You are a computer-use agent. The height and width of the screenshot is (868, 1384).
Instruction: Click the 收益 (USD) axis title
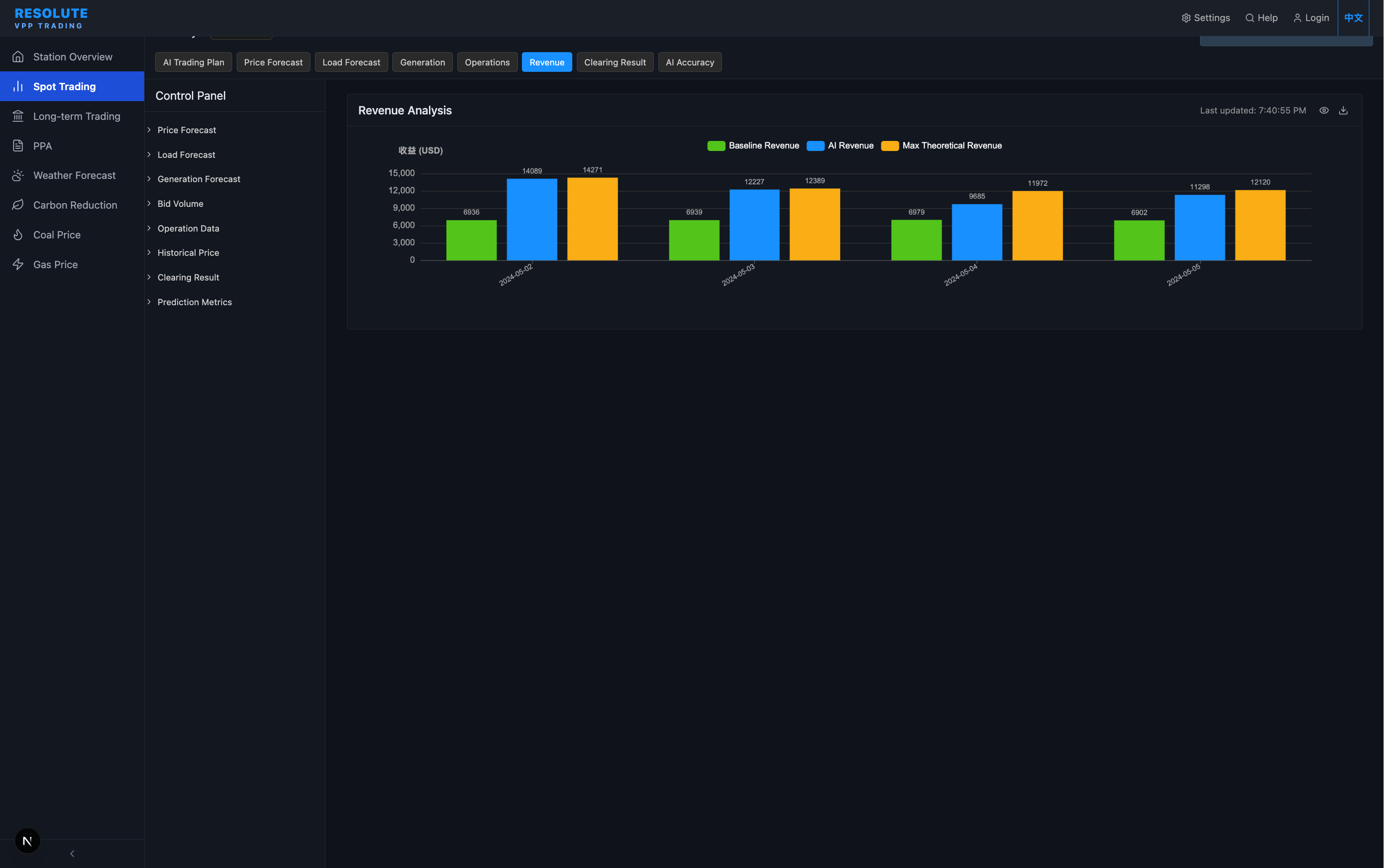(x=420, y=151)
